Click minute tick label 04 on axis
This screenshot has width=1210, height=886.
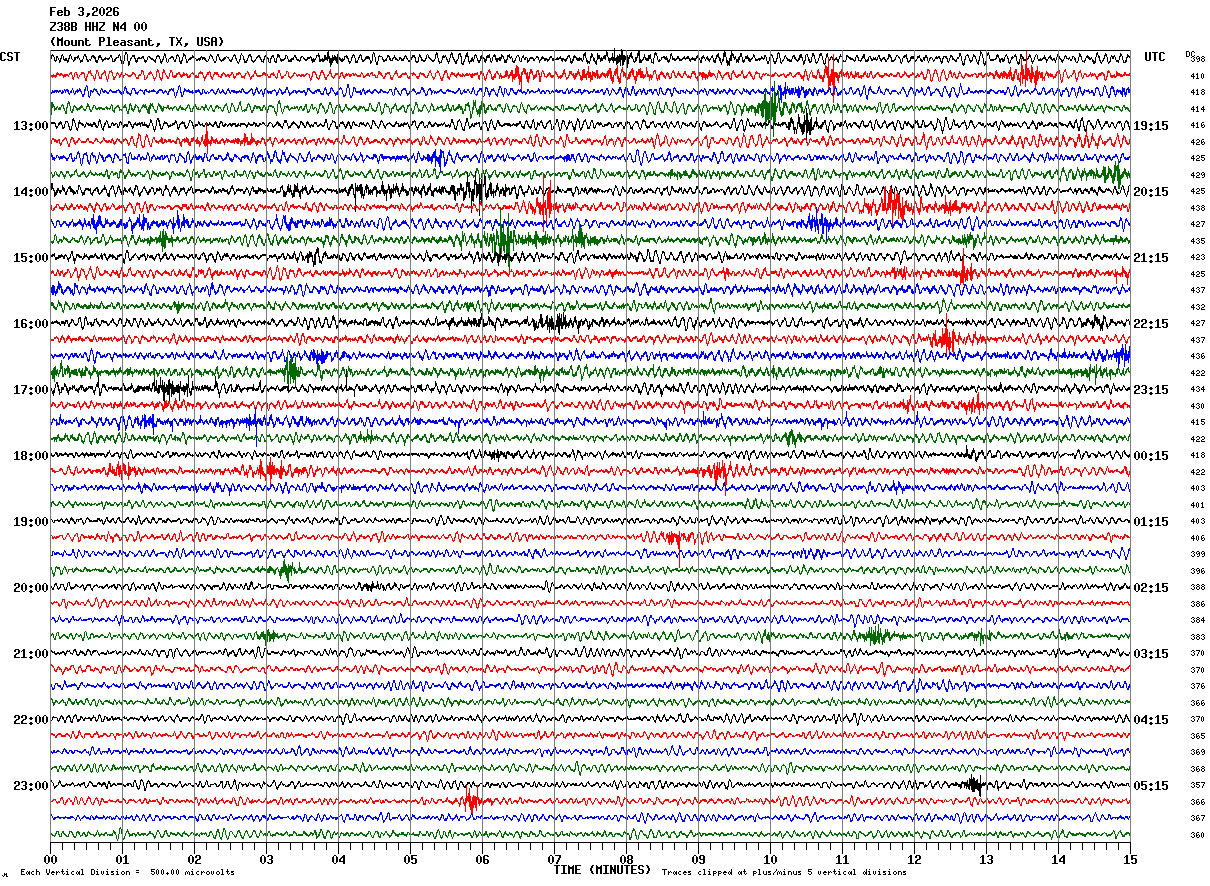pyautogui.click(x=338, y=859)
